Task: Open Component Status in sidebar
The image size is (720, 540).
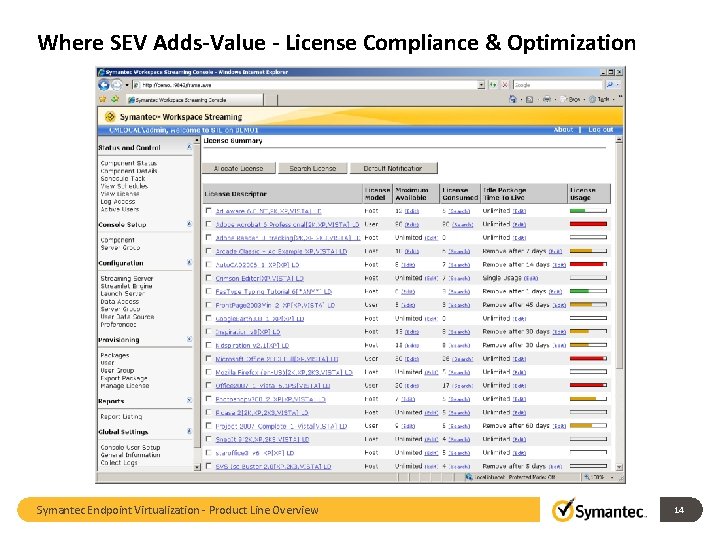Action: 129,163
